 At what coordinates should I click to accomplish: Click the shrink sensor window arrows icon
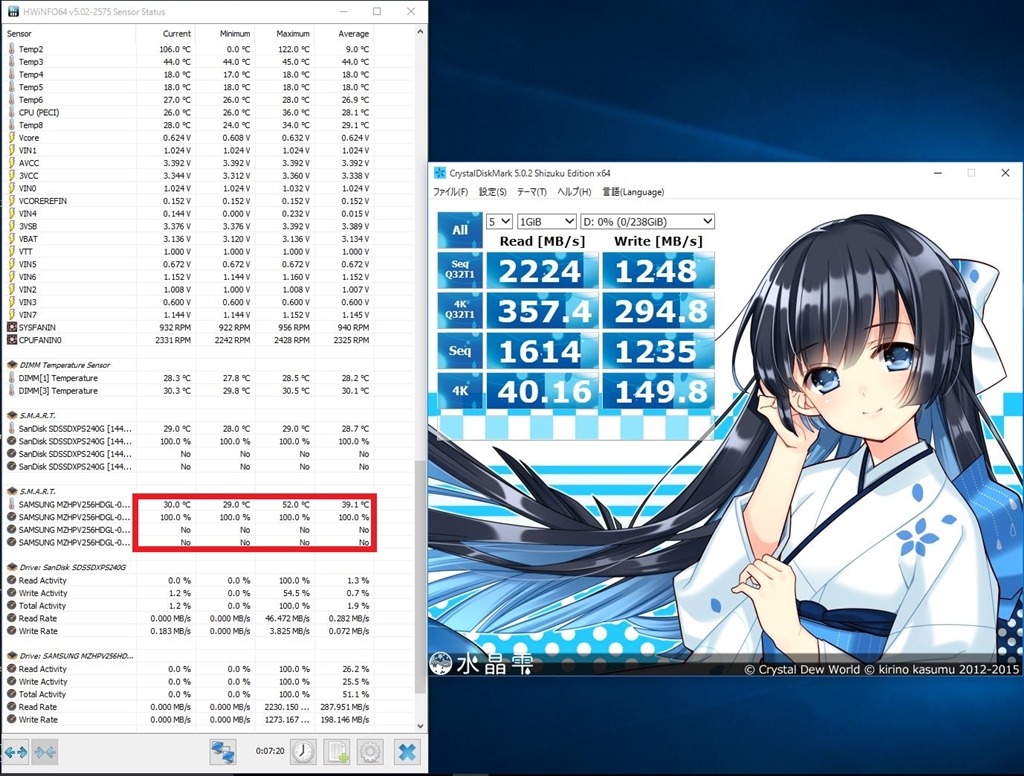click(45, 752)
